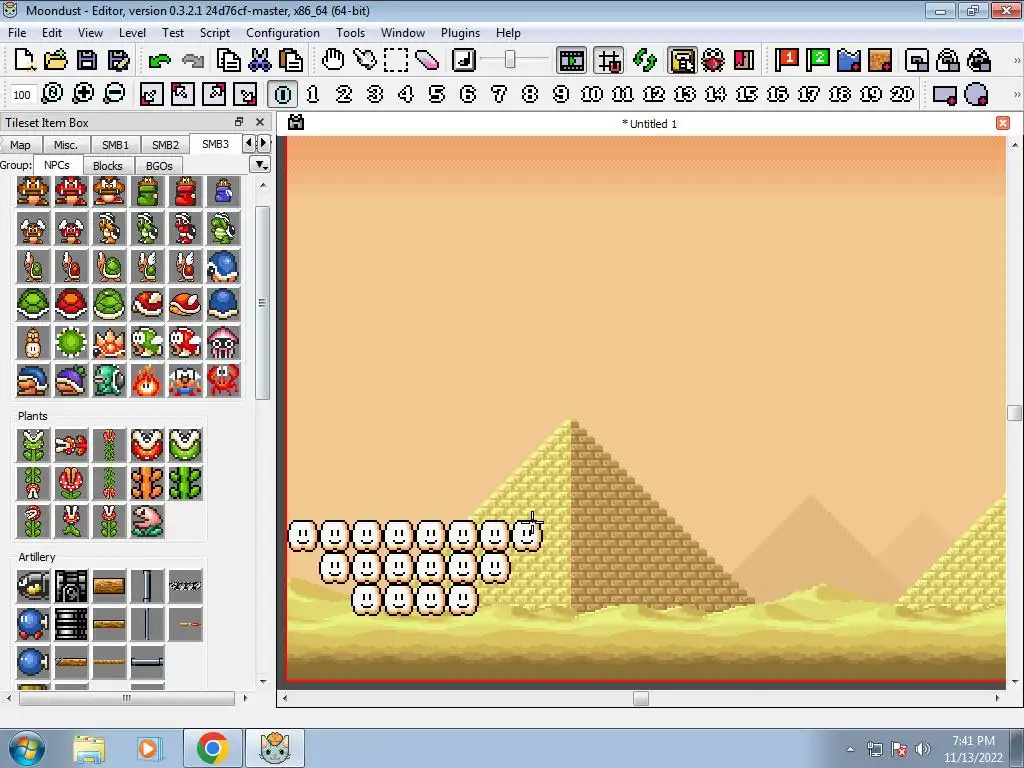
Task: Save the level using the floppy icon
Action: (x=87, y=60)
